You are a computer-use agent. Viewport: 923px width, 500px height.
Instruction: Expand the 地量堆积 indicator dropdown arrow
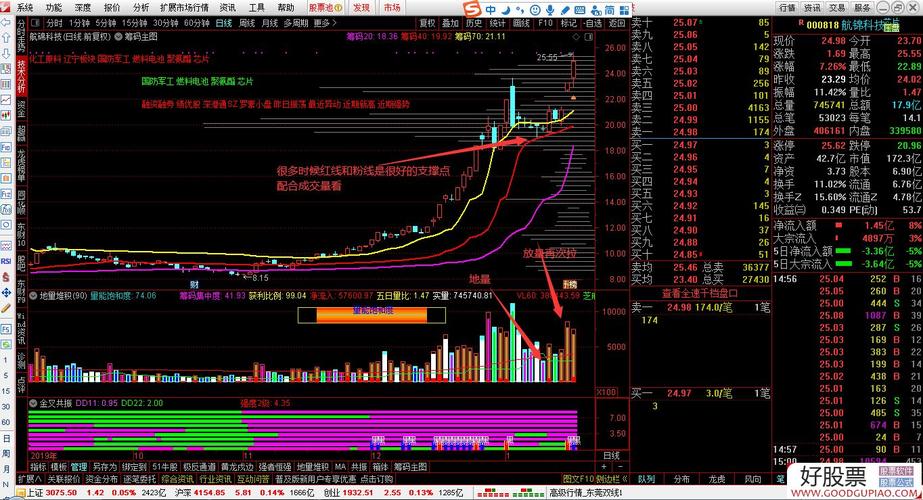[x=33, y=296]
